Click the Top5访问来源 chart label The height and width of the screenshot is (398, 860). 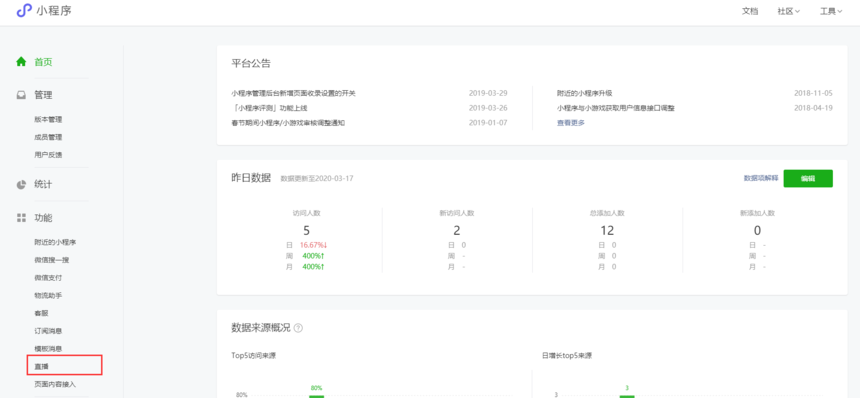point(253,356)
